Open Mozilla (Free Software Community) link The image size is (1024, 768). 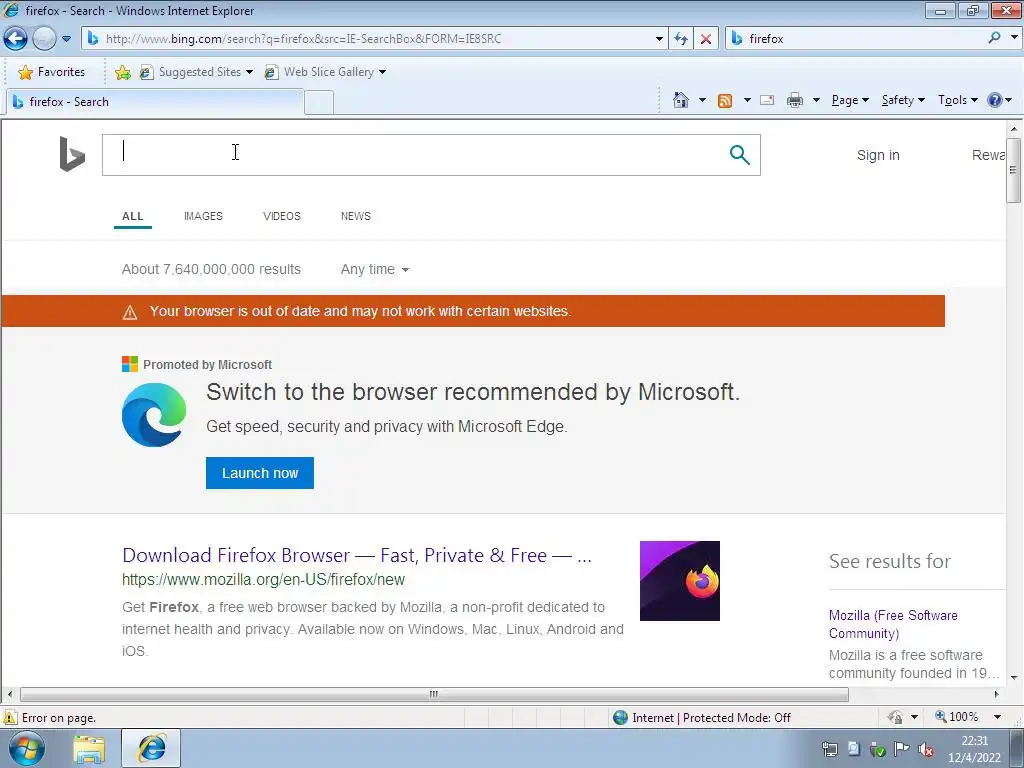click(893, 624)
